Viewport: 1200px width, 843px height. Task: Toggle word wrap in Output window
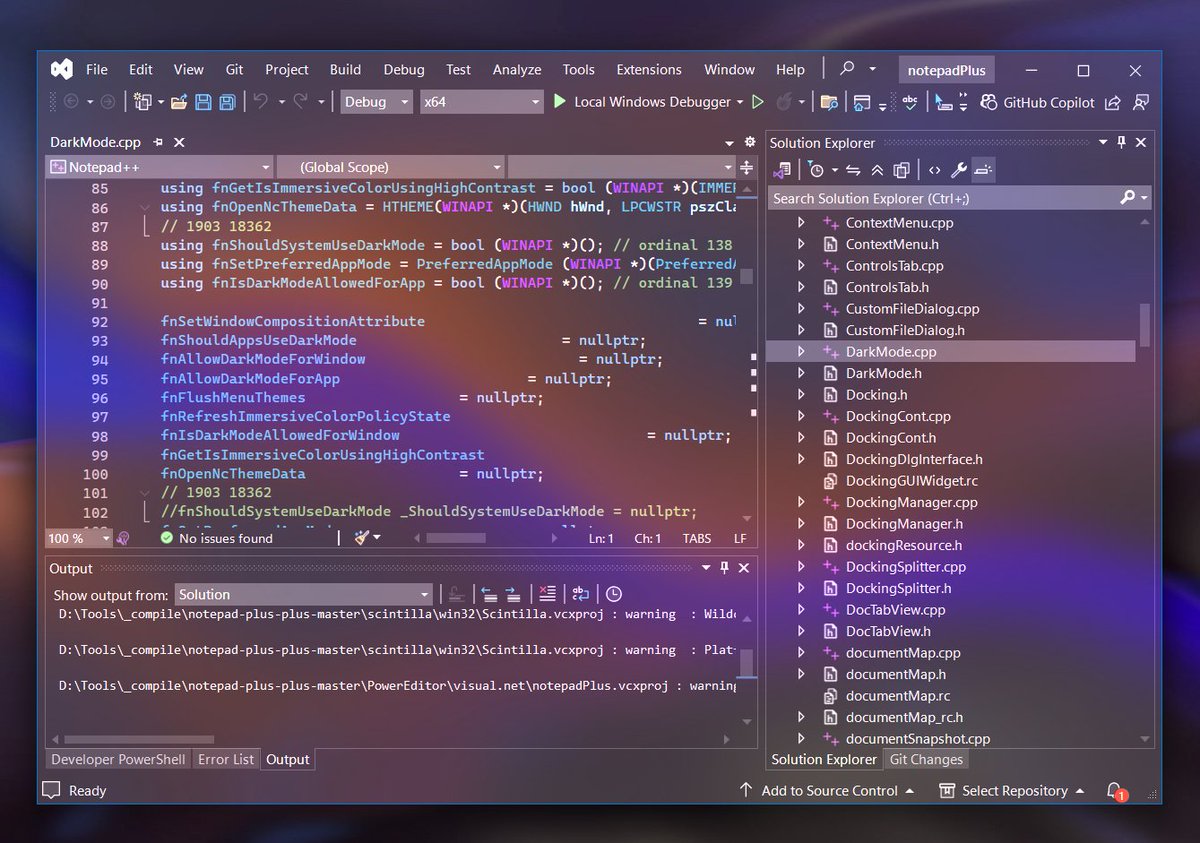[581, 594]
